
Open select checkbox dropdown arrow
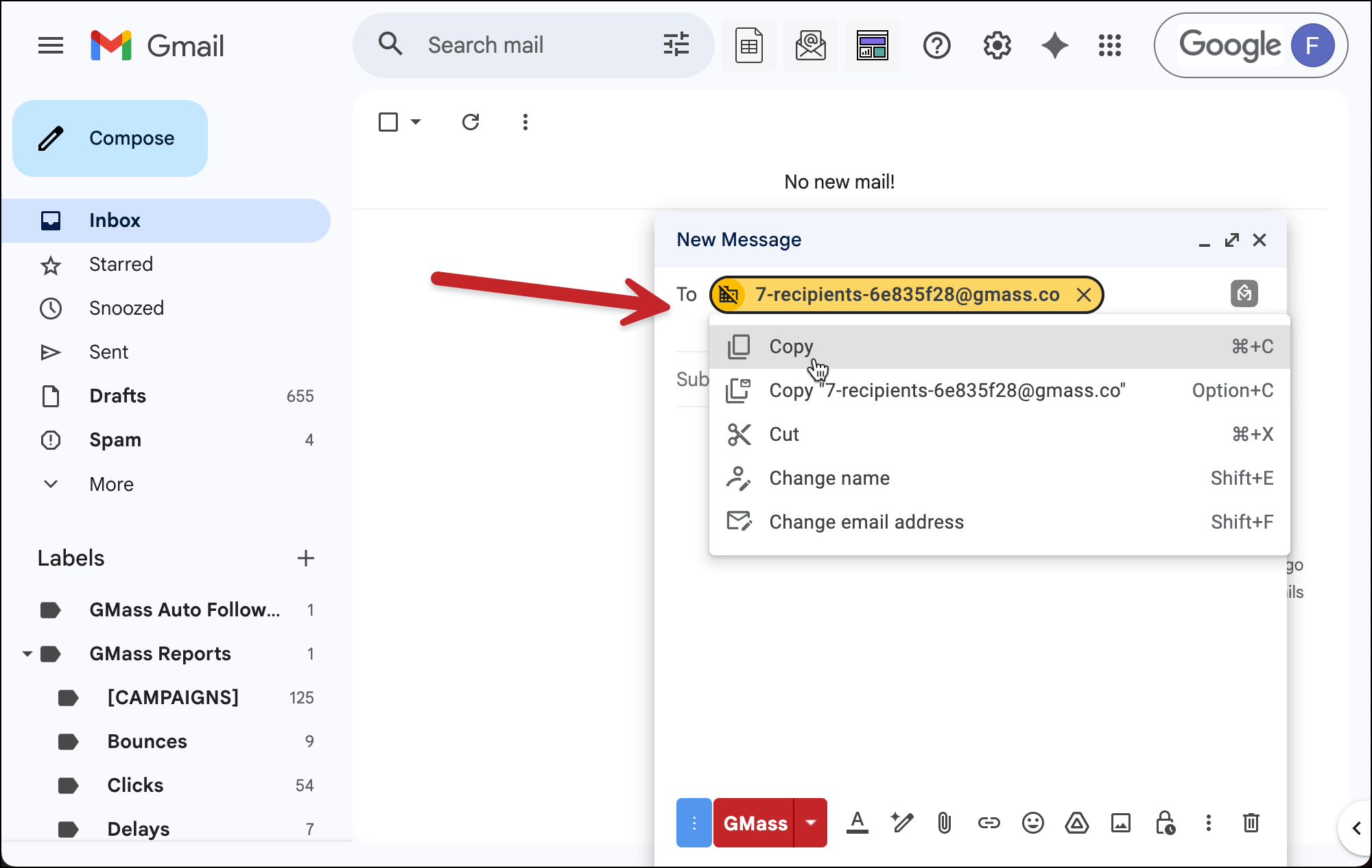point(416,122)
